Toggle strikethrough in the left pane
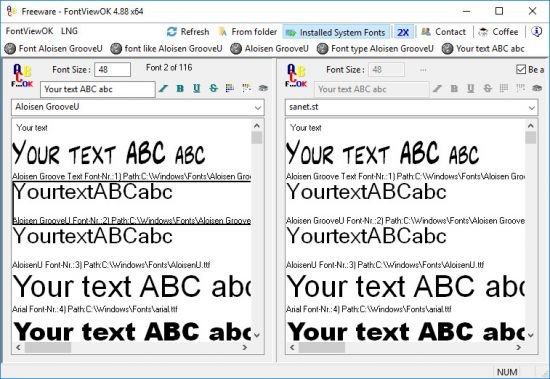 [x=214, y=88]
